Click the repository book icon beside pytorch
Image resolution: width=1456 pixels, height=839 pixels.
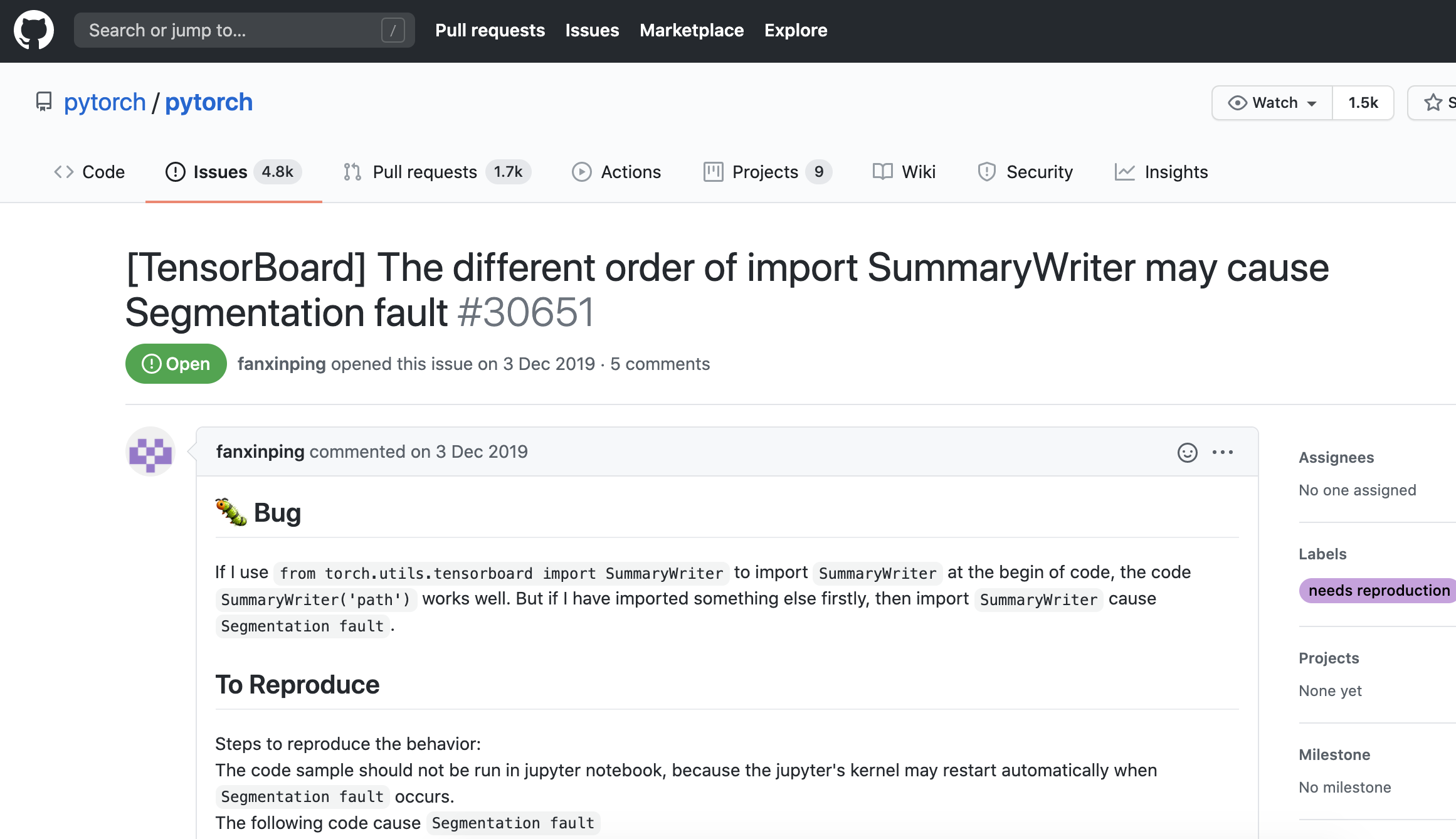pyautogui.click(x=43, y=102)
